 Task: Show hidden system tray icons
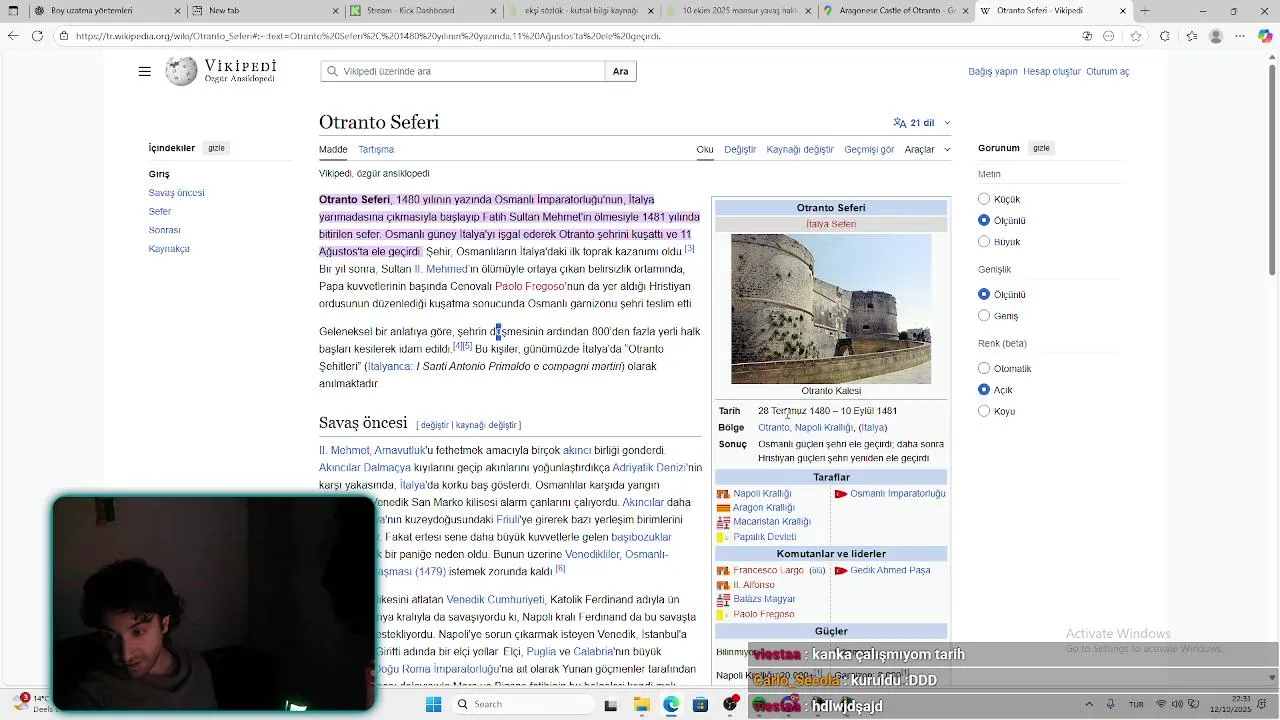coord(1089,704)
